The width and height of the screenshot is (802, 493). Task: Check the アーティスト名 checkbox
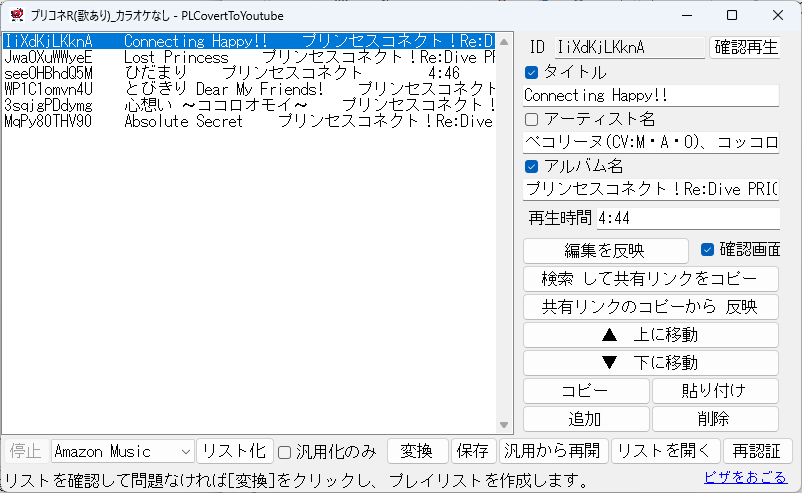tap(532, 119)
